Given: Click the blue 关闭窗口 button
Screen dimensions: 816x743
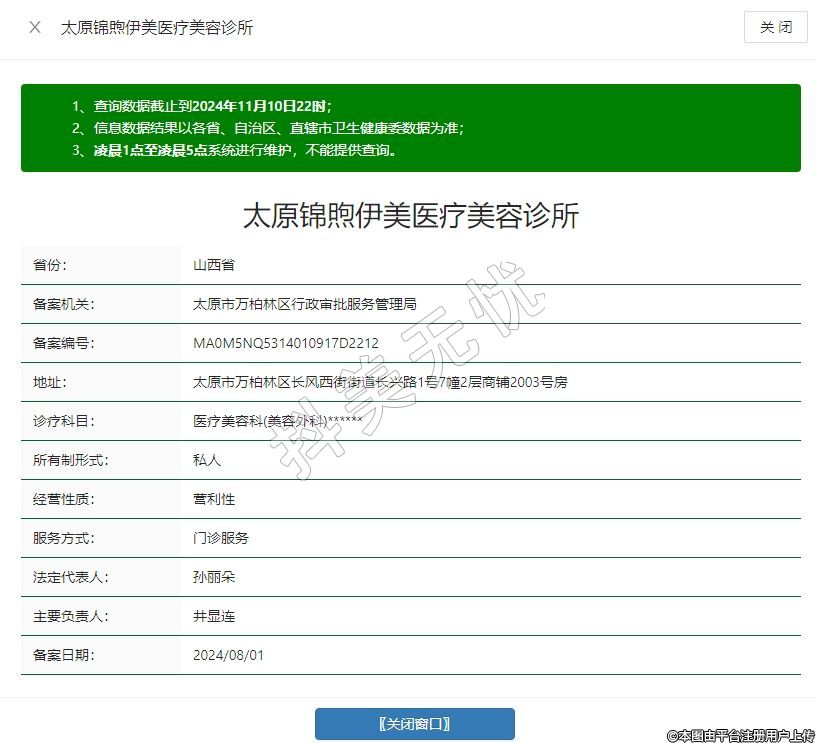Looking at the screenshot, I should pos(414,723).
